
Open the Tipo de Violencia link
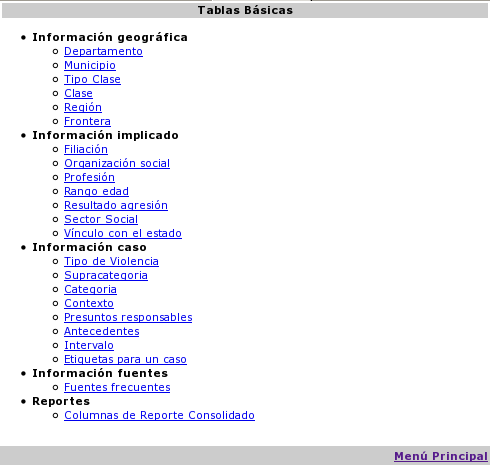click(111, 261)
